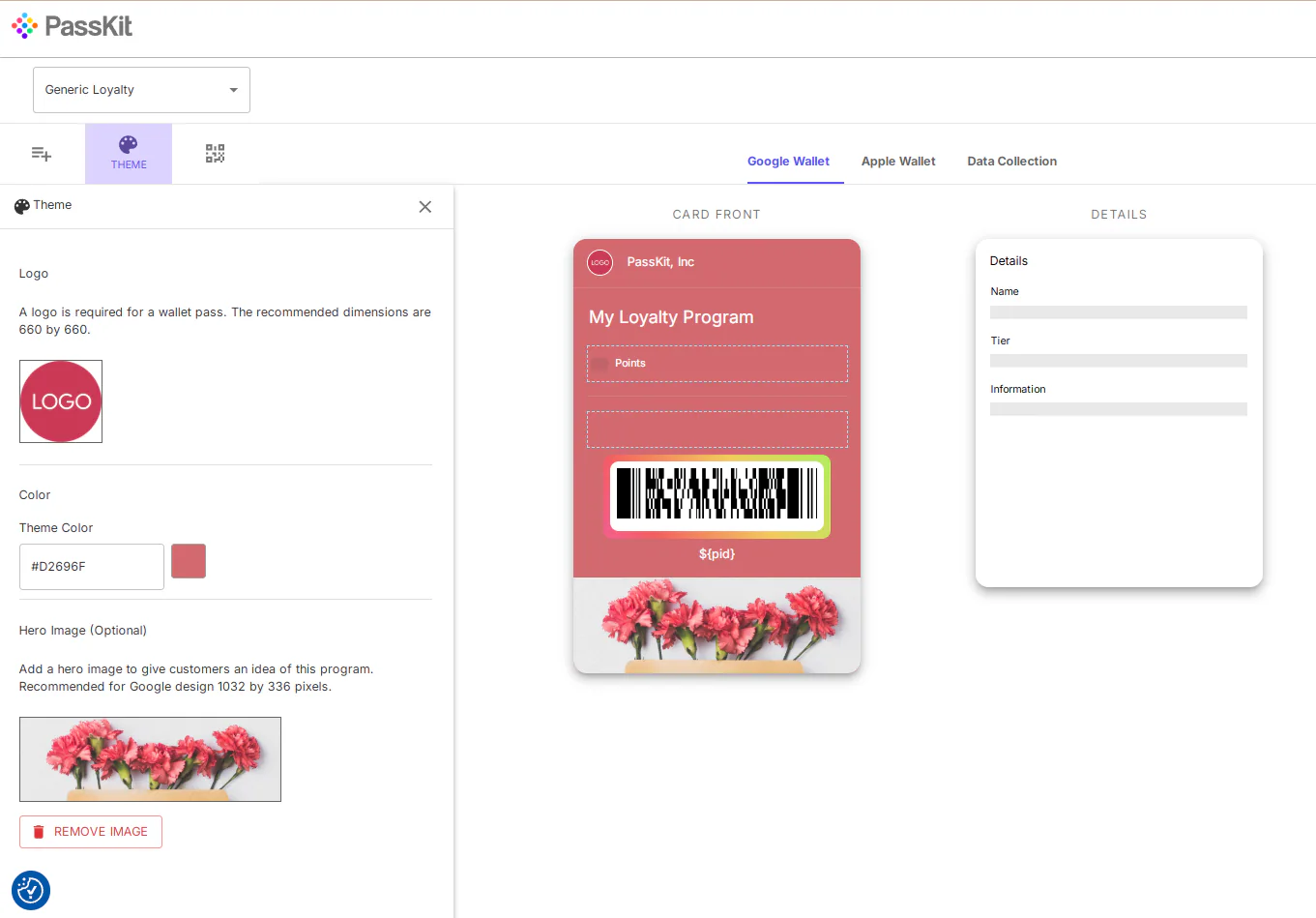Close the Theme panel
The width and height of the screenshot is (1316, 918).
click(x=425, y=207)
